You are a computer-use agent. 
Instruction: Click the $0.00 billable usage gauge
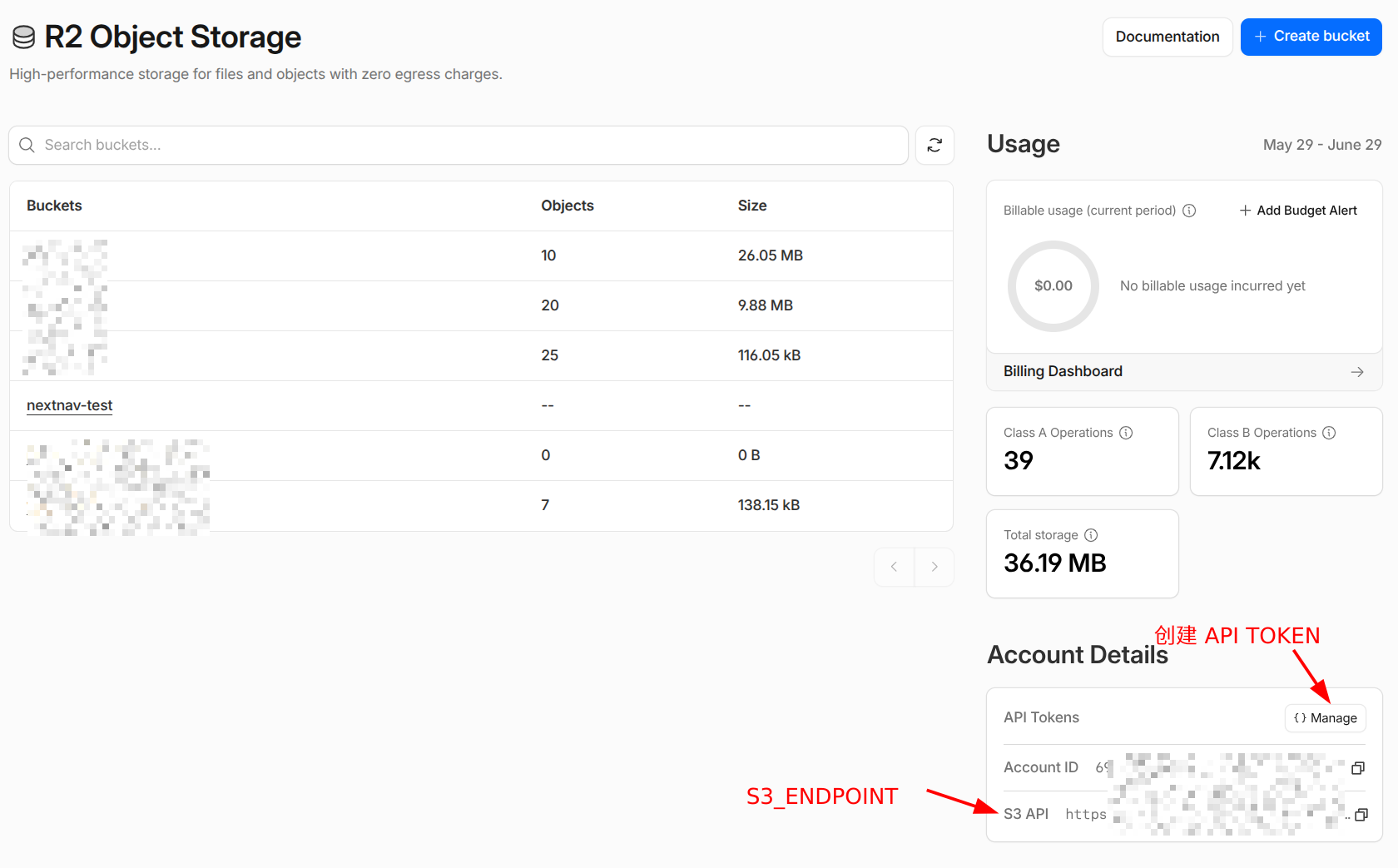tap(1053, 285)
